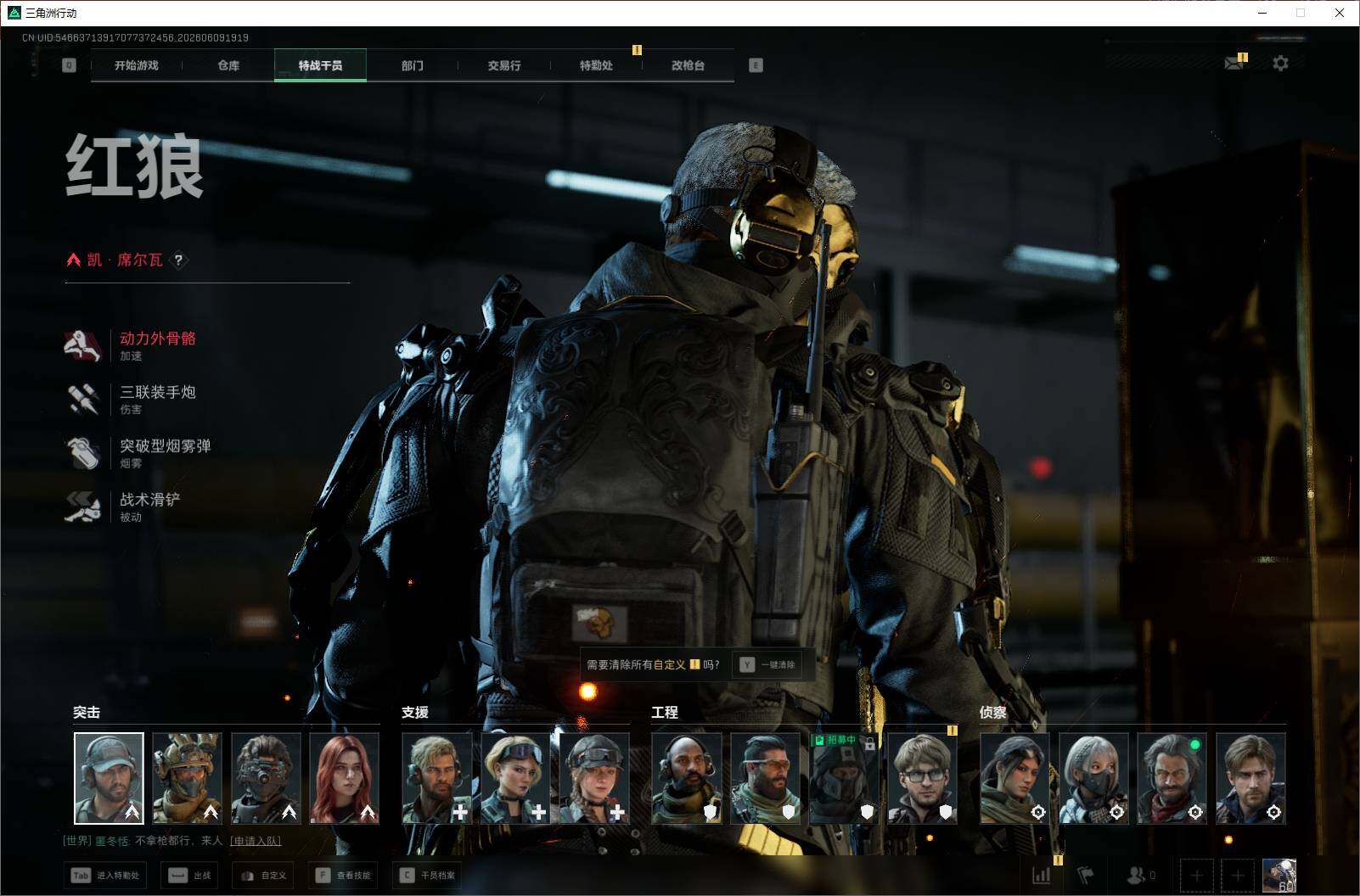The image size is (1360, 896).
Task: Click the operator name 凯·席尔瓦
Action: pyautogui.click(x=125, y=260)
